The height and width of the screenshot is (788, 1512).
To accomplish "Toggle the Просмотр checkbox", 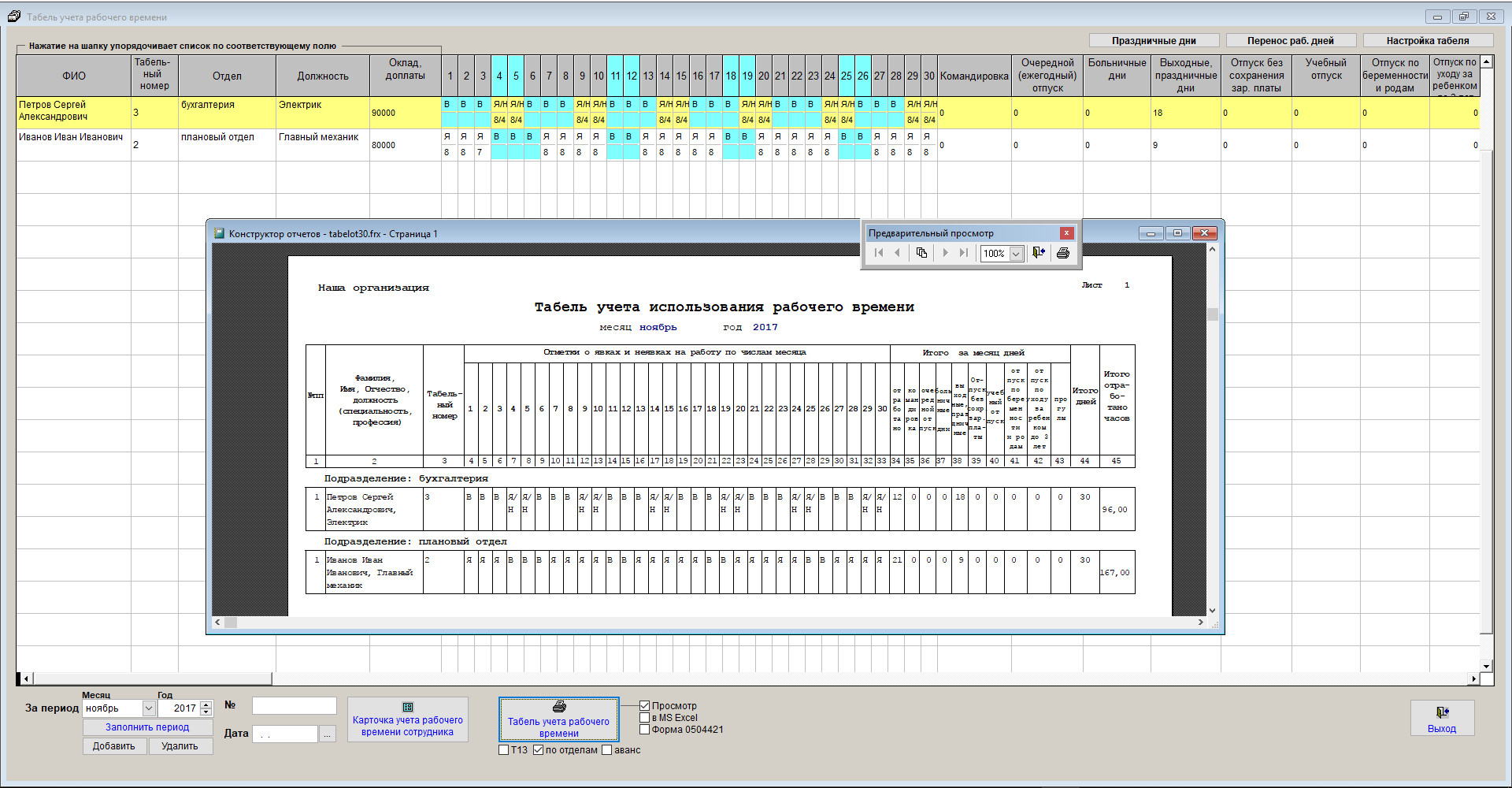I will (x=645, y=706).
